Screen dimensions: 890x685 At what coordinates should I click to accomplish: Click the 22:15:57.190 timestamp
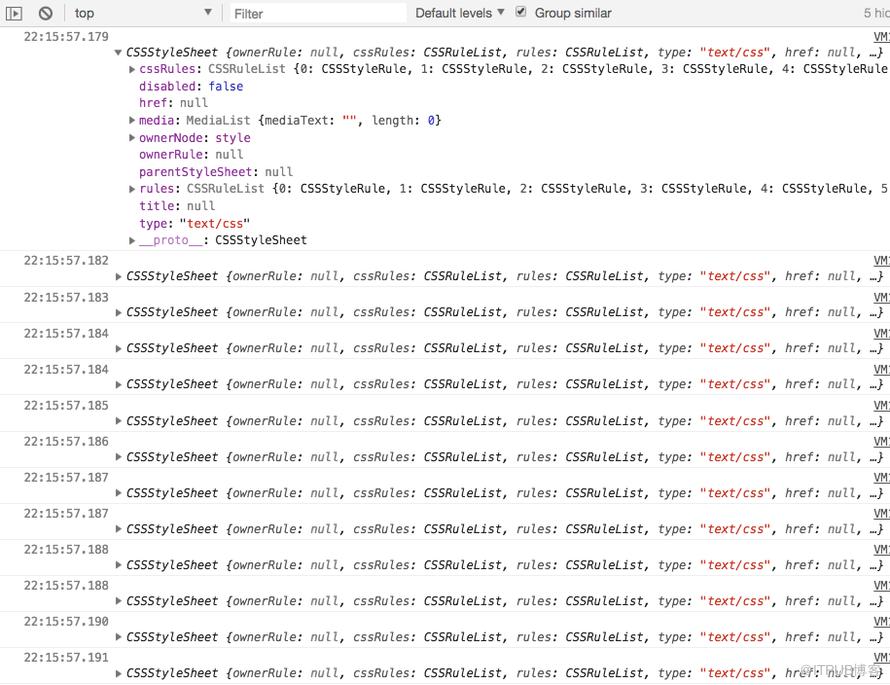[x=66, y=622]
